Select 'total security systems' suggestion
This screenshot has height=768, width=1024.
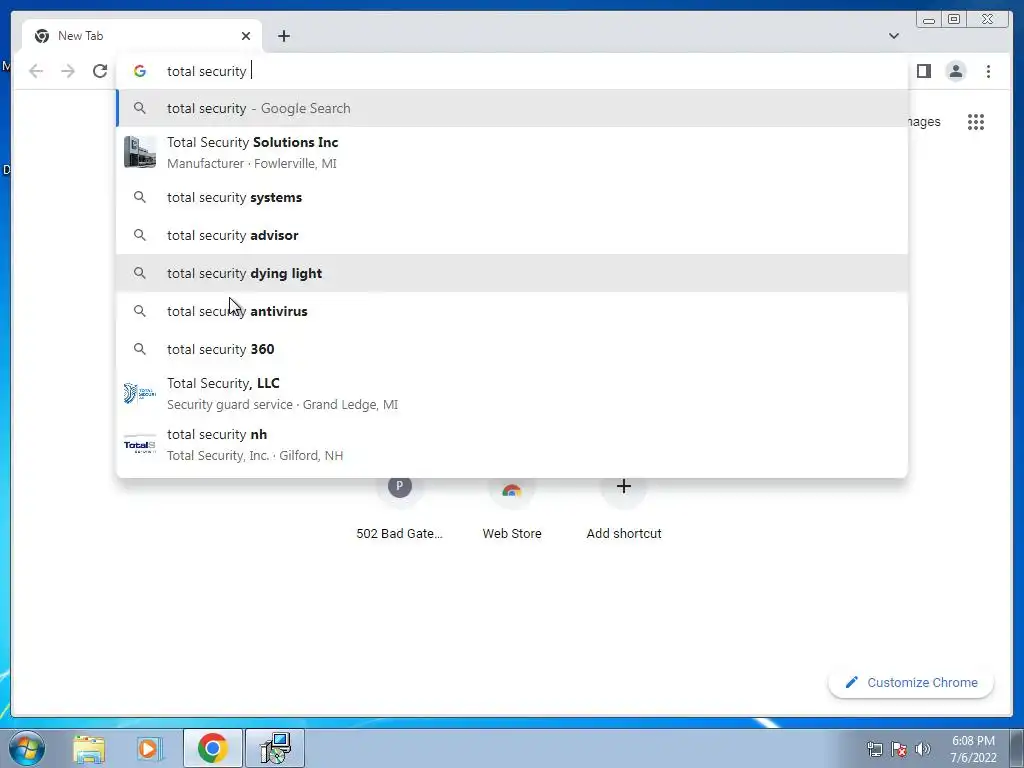512,197
